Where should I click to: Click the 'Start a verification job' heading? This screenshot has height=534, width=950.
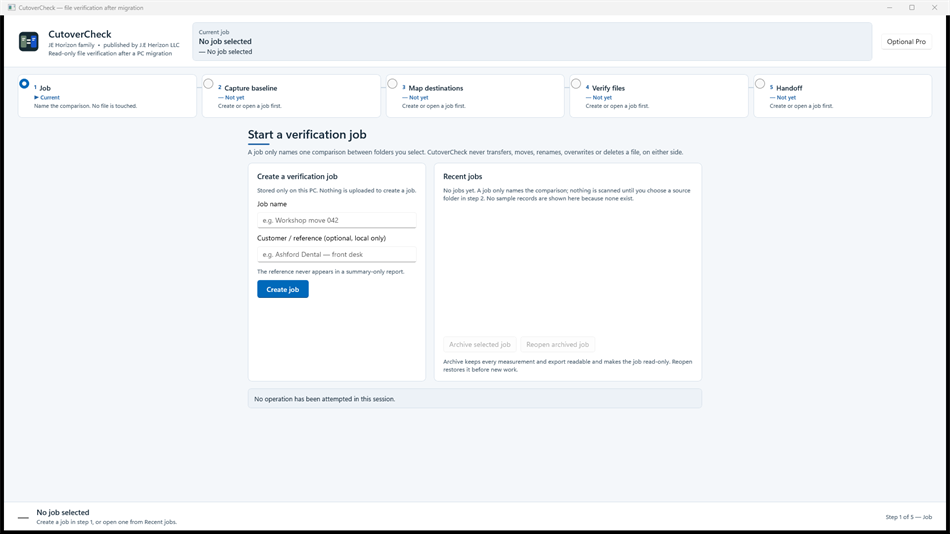click(x=307, y=135)
